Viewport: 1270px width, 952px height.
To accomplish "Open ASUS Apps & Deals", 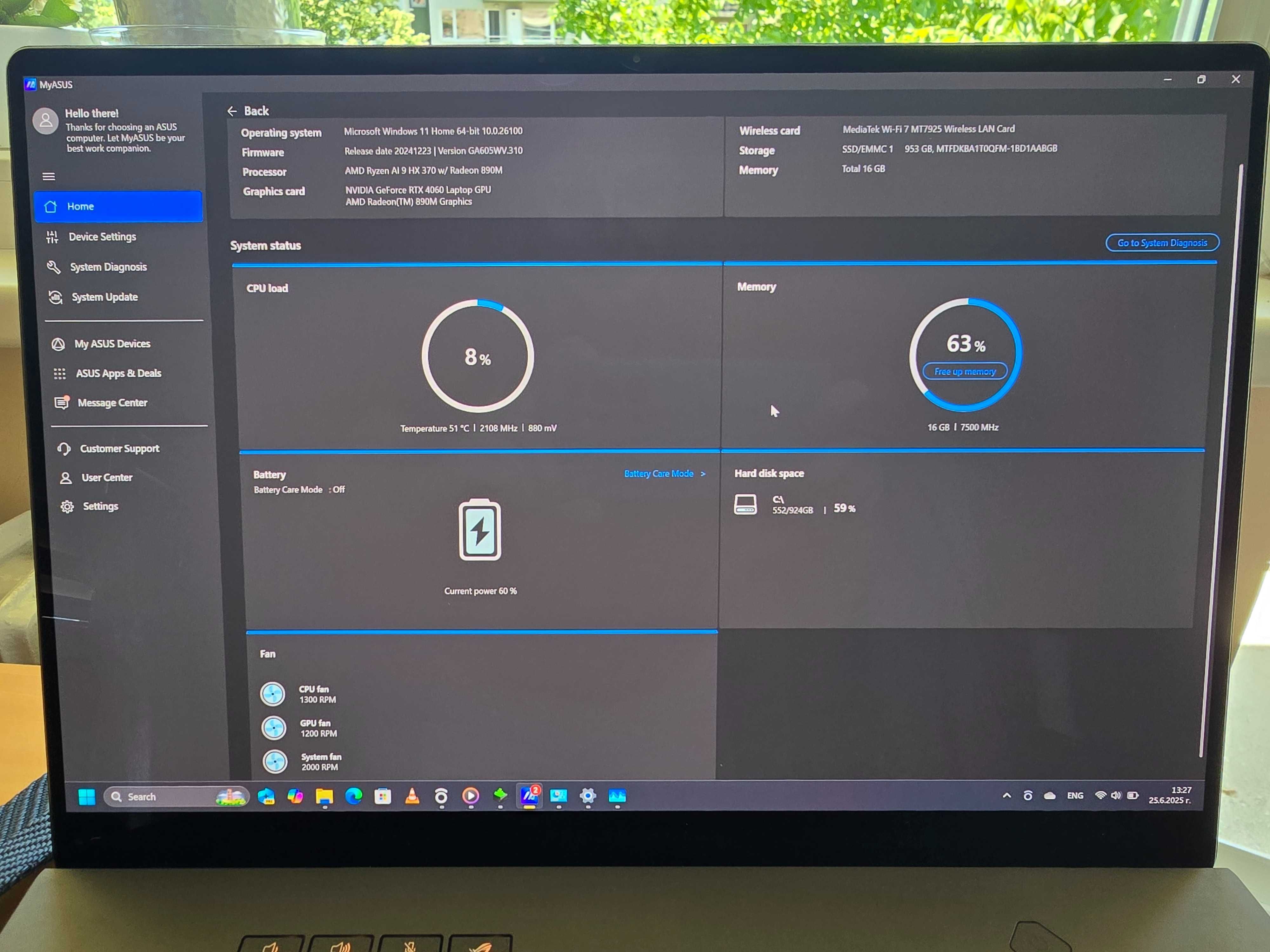I will [118, 374].
